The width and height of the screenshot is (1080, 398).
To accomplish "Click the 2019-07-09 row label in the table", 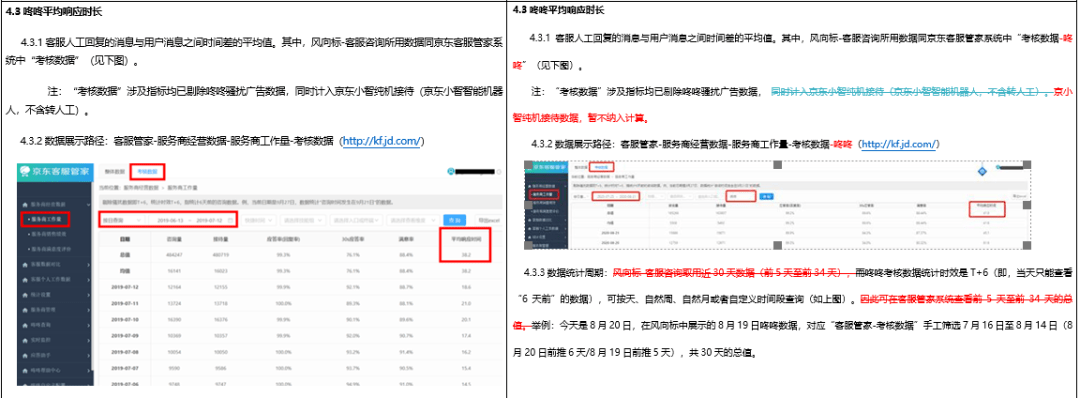I will click(x=125, y=335).
